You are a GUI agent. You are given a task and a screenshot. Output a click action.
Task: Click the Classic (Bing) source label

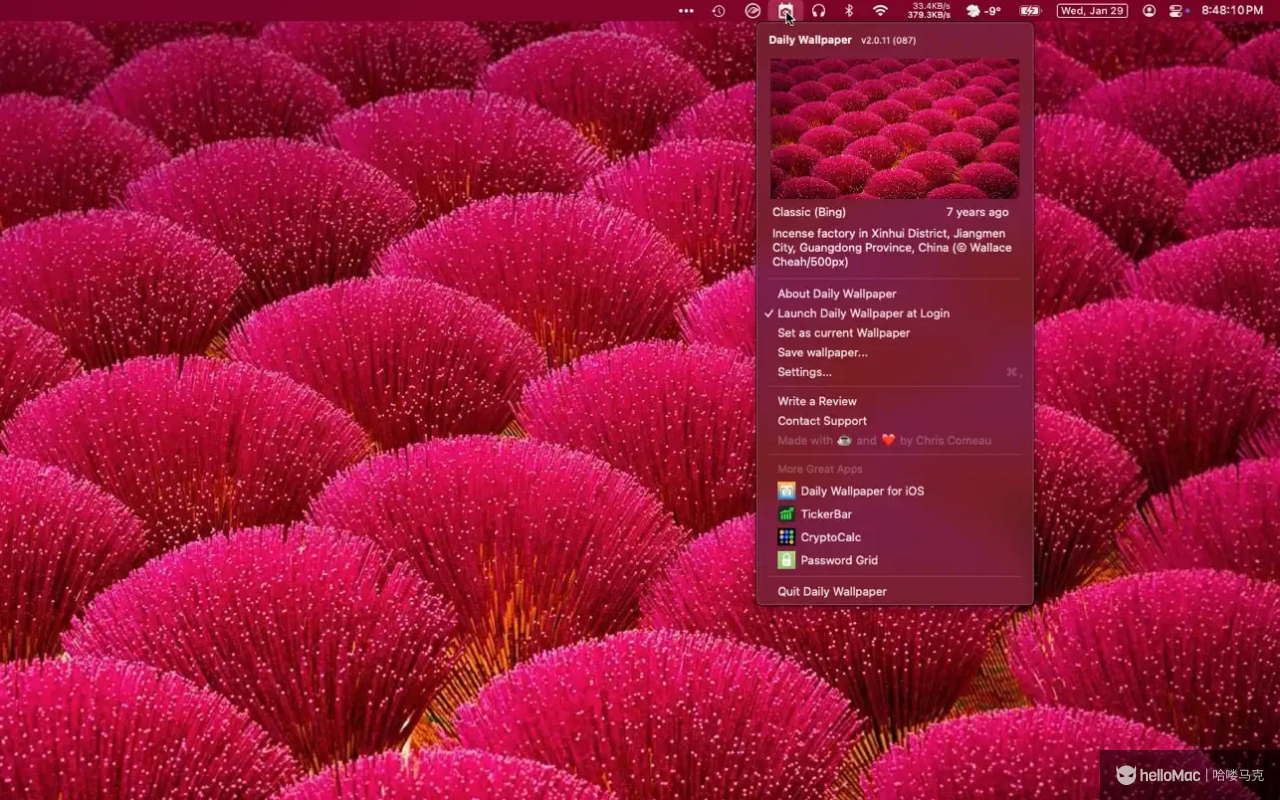click(x=809, y=212)
